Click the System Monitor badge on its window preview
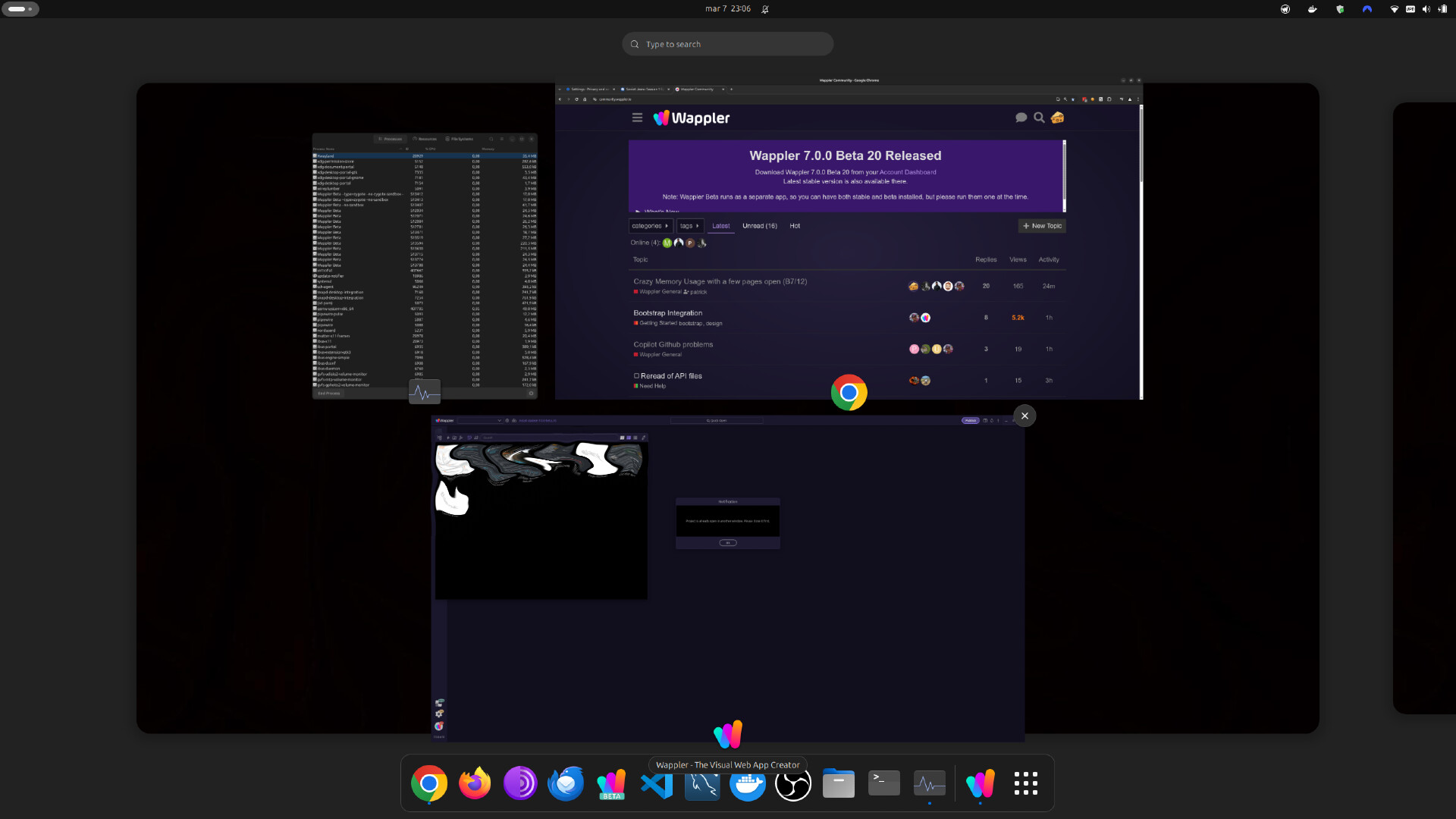Viewport: 1456px width, 819px height. [x=425, y=392]
